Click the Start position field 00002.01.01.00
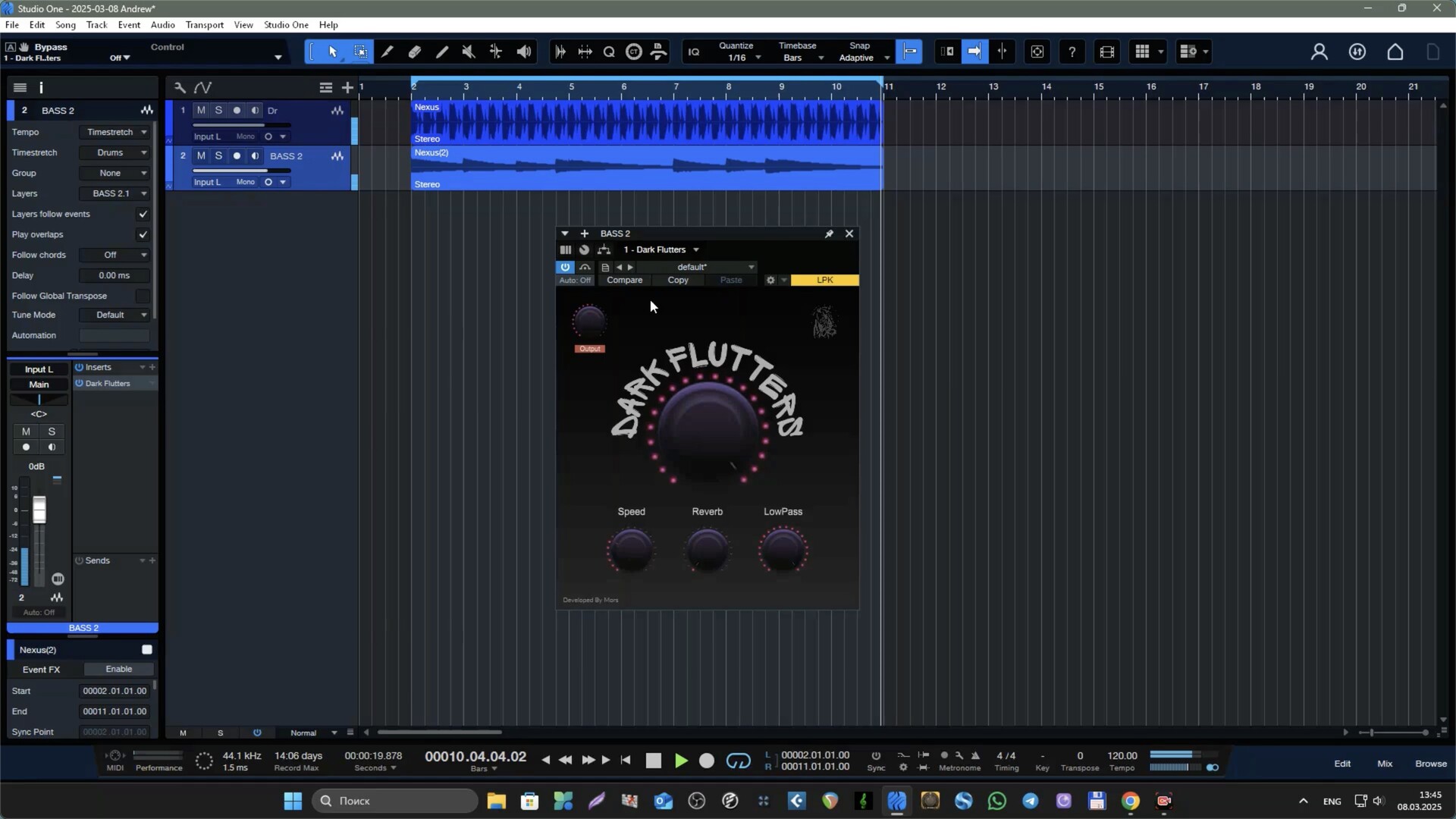The image size is (1456, 819). pos(115,691)
